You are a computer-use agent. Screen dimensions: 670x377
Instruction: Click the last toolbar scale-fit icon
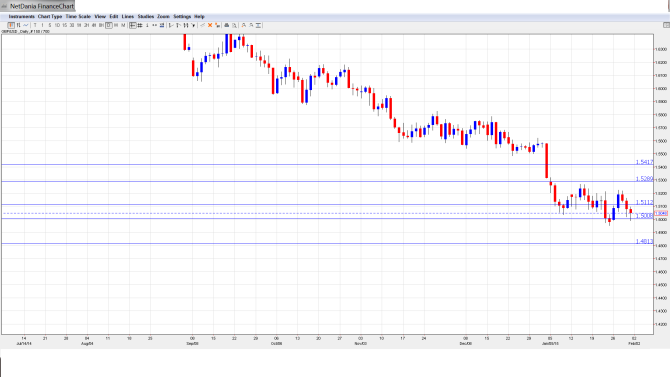(x=258, y=25)
